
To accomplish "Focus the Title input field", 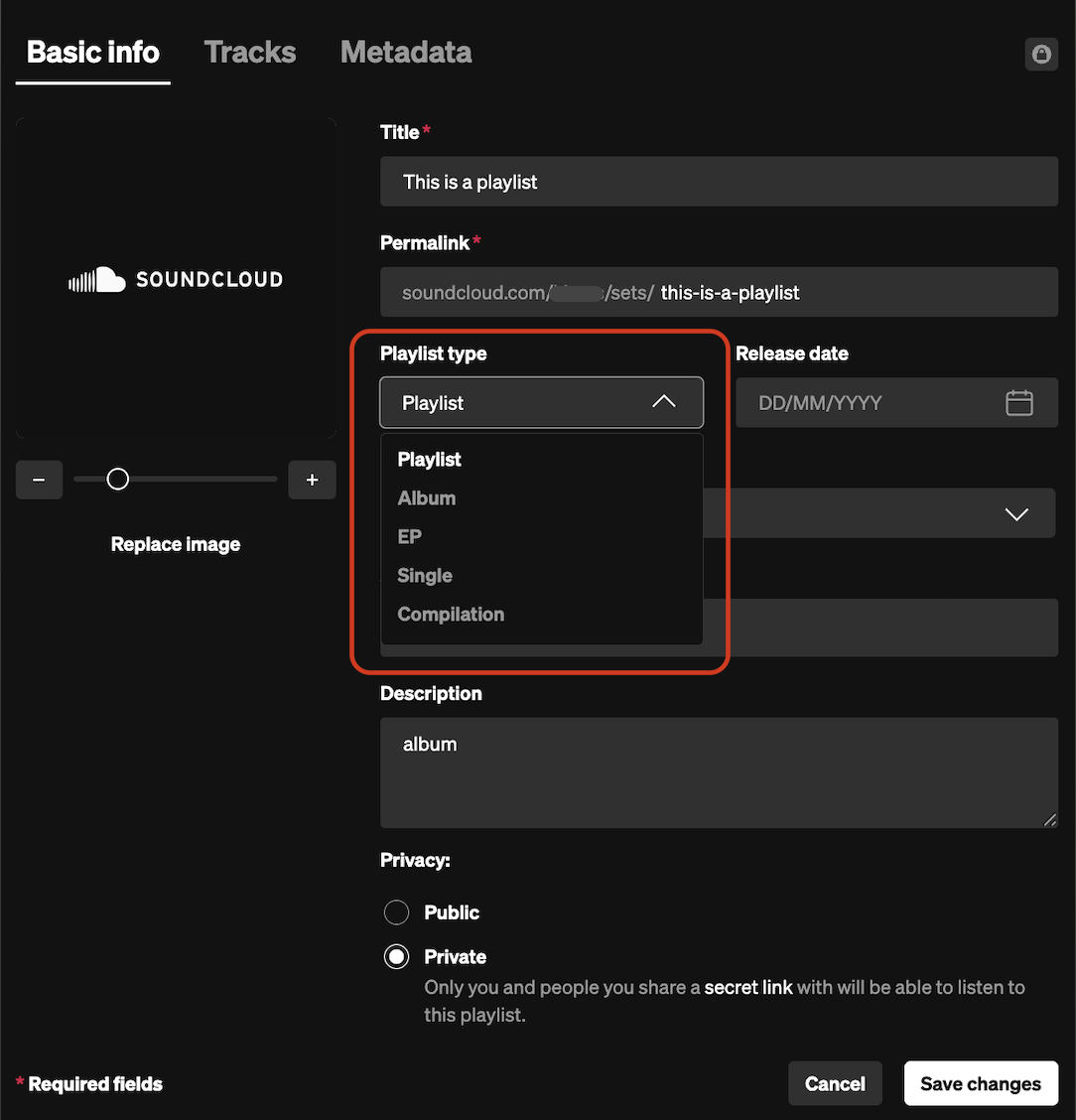I will [x=719, y=182].
